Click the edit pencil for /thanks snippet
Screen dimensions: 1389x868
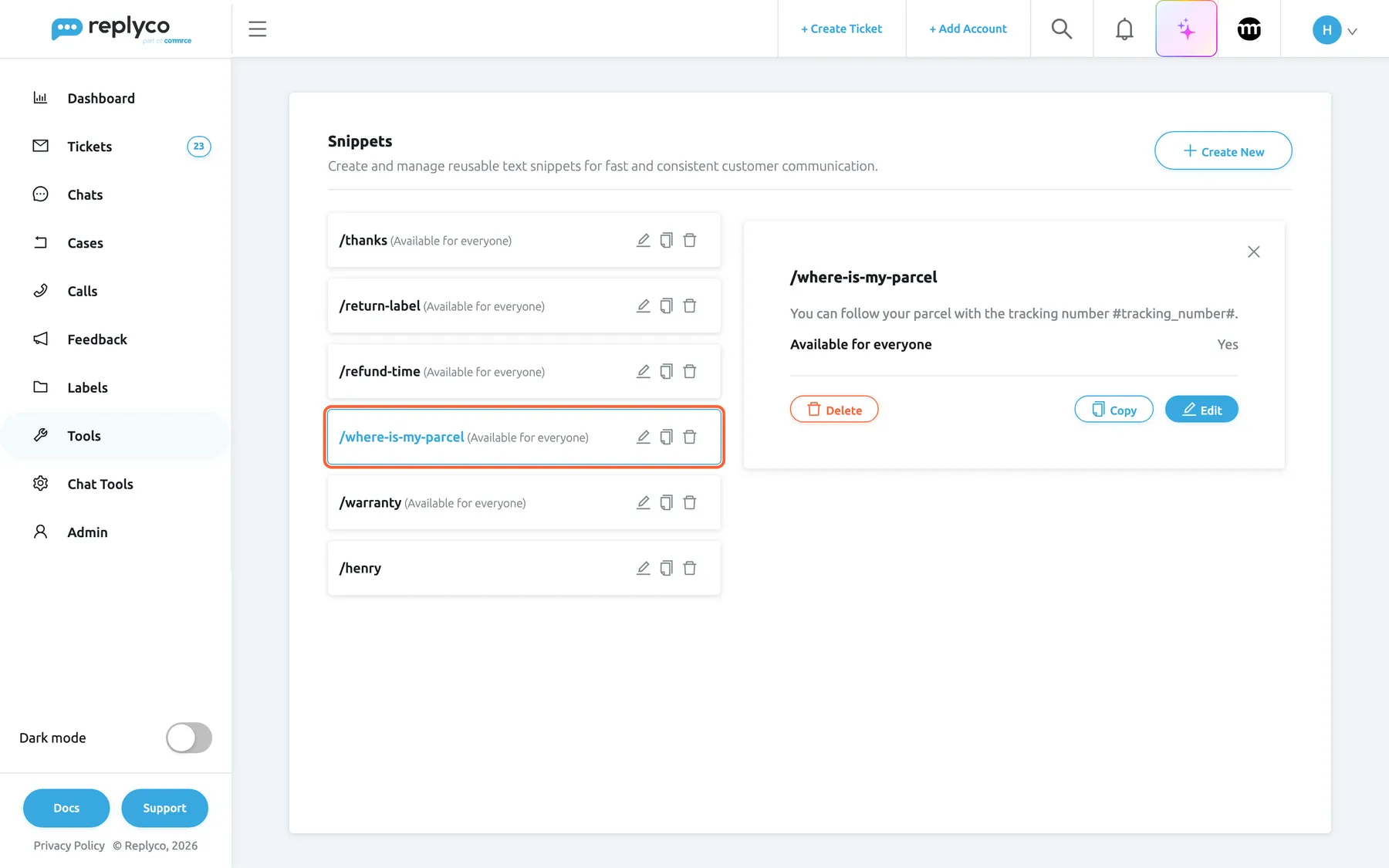pos(643,240)
